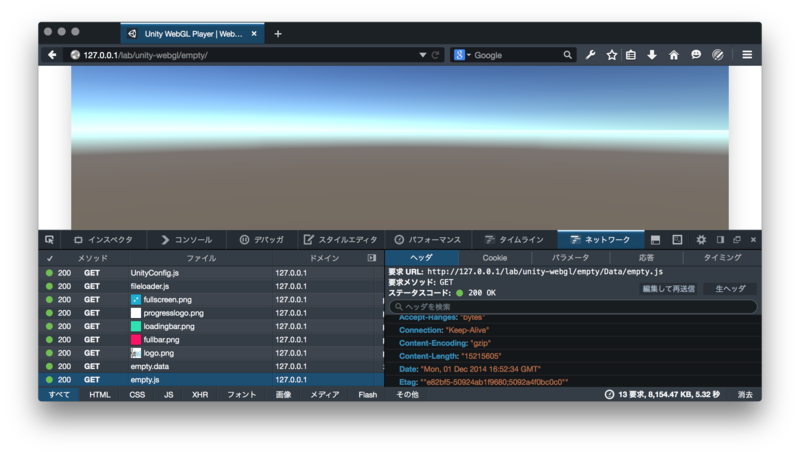Click 編集して再送信 button

click(668, 289)
